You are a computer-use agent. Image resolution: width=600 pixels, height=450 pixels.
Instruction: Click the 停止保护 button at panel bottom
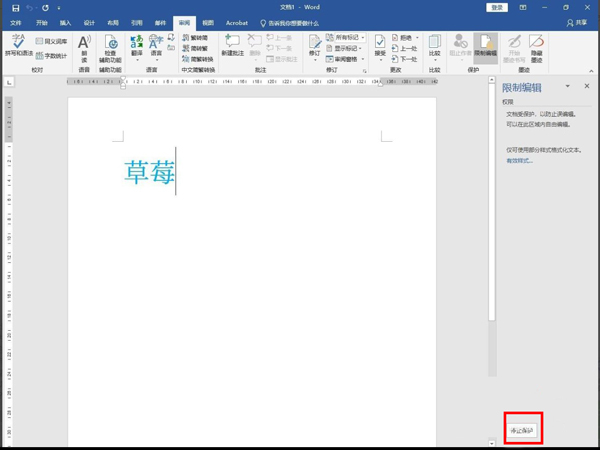pos(523,430)
